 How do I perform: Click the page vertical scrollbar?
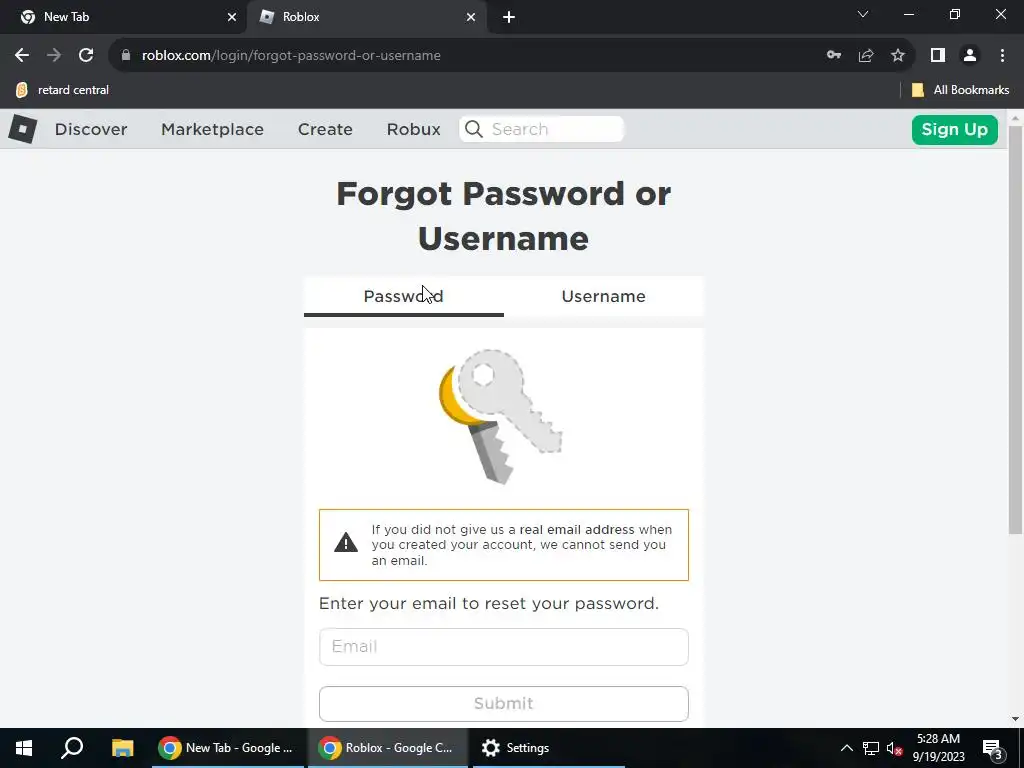pos(1015,330)
